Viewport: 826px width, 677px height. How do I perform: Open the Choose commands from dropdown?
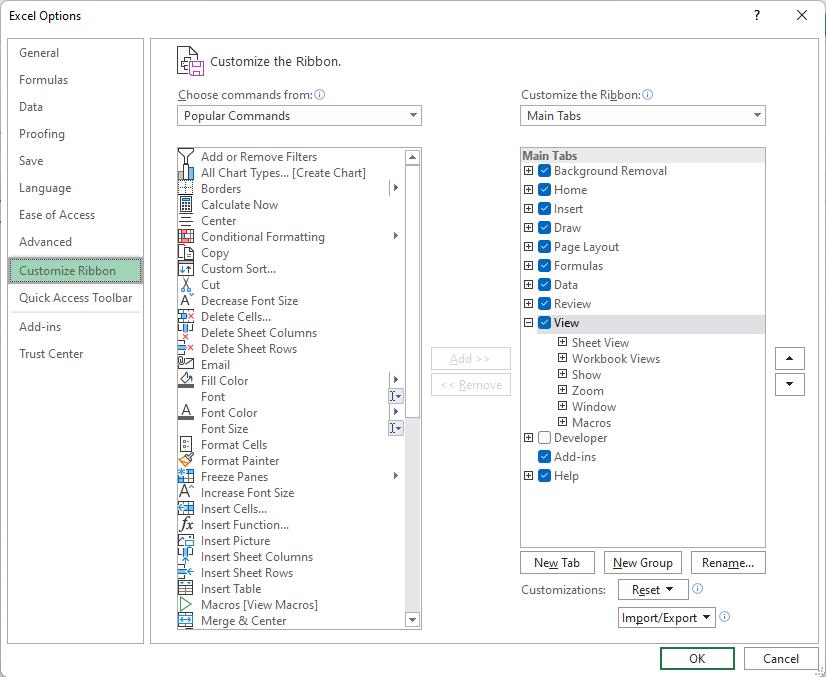(299, 115)
